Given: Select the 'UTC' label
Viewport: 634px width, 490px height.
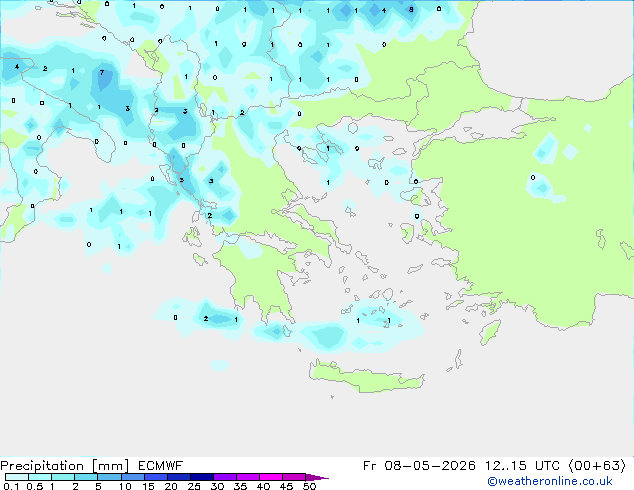Looking at the screenshot, I should 547,466.
